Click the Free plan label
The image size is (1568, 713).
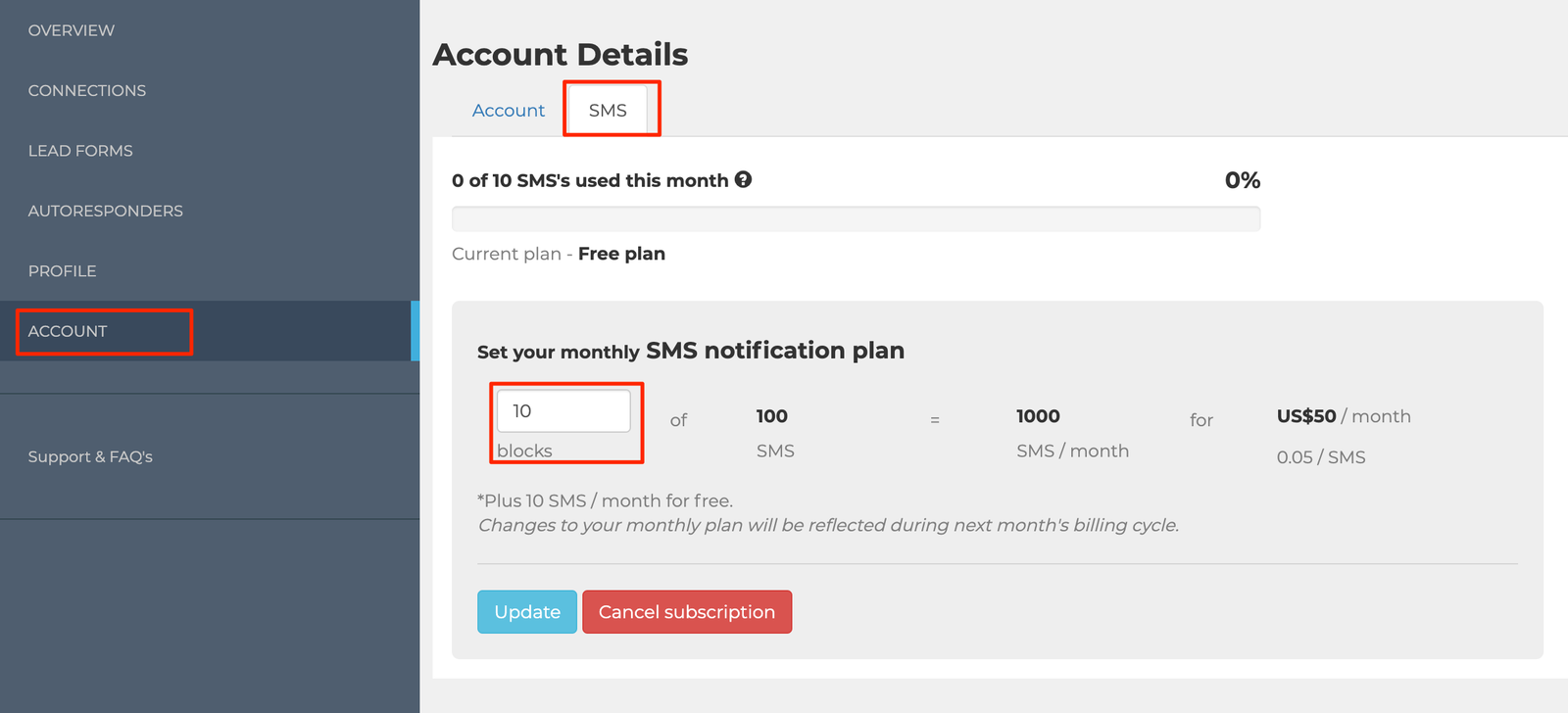coord(621,254)
